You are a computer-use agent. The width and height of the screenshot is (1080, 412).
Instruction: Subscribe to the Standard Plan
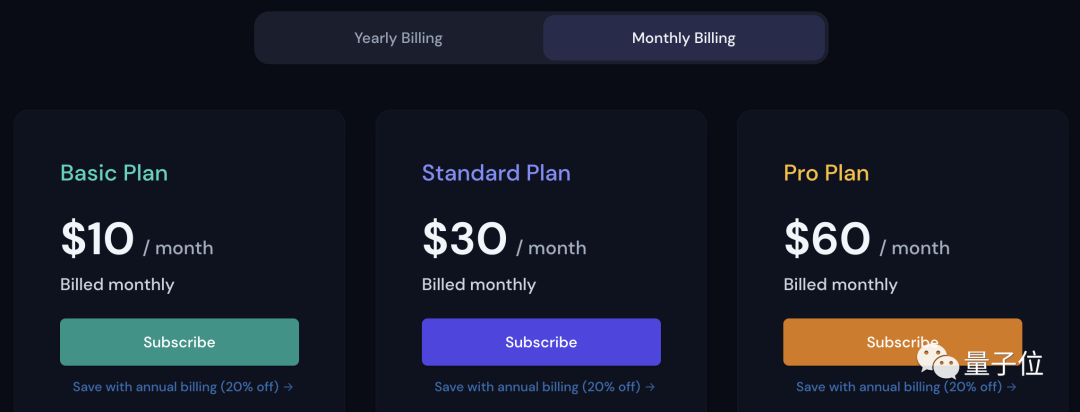[x=541, y=342]
